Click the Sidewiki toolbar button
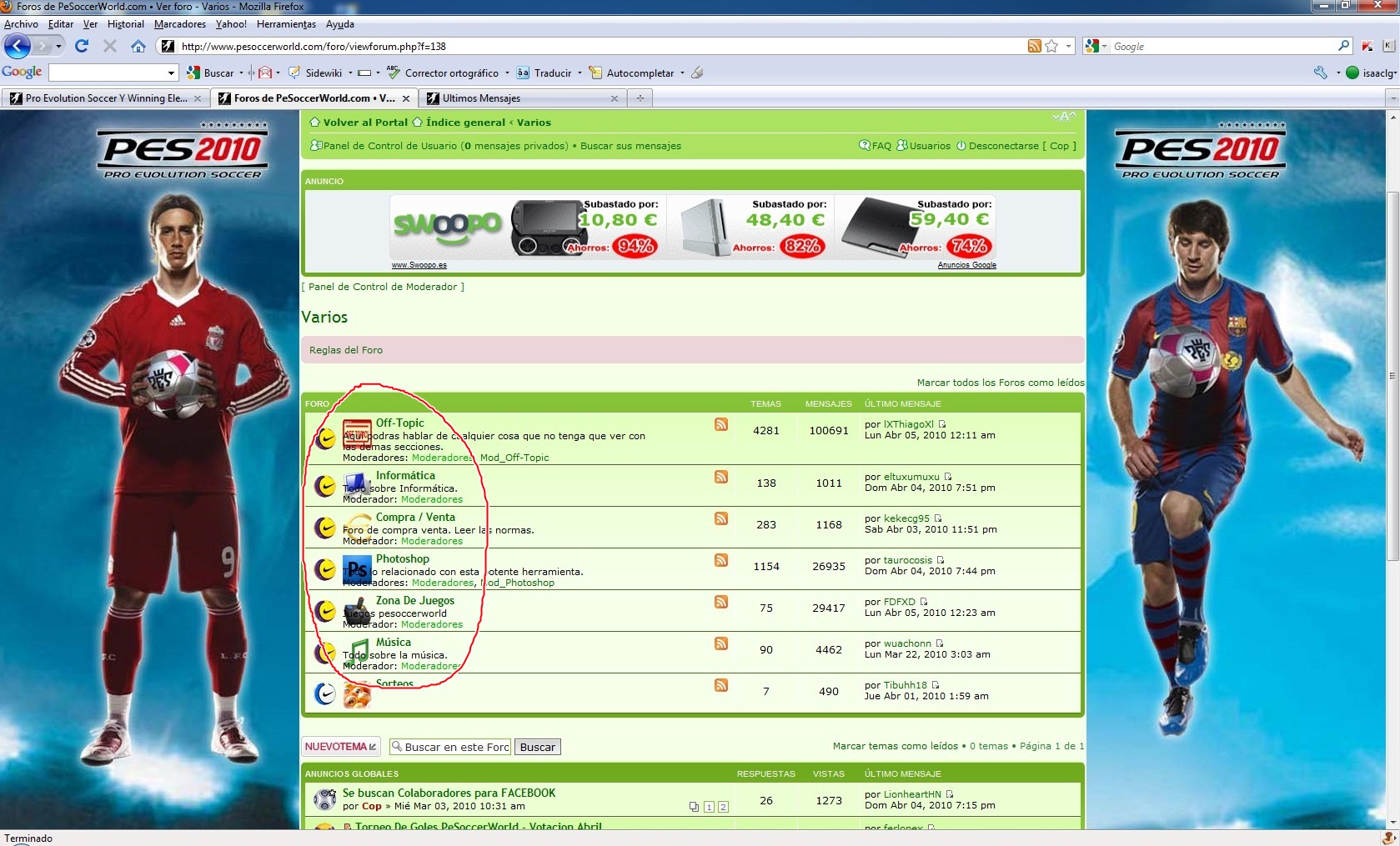The width and height of the screenshot is (1400, 846). click(316, 73)
